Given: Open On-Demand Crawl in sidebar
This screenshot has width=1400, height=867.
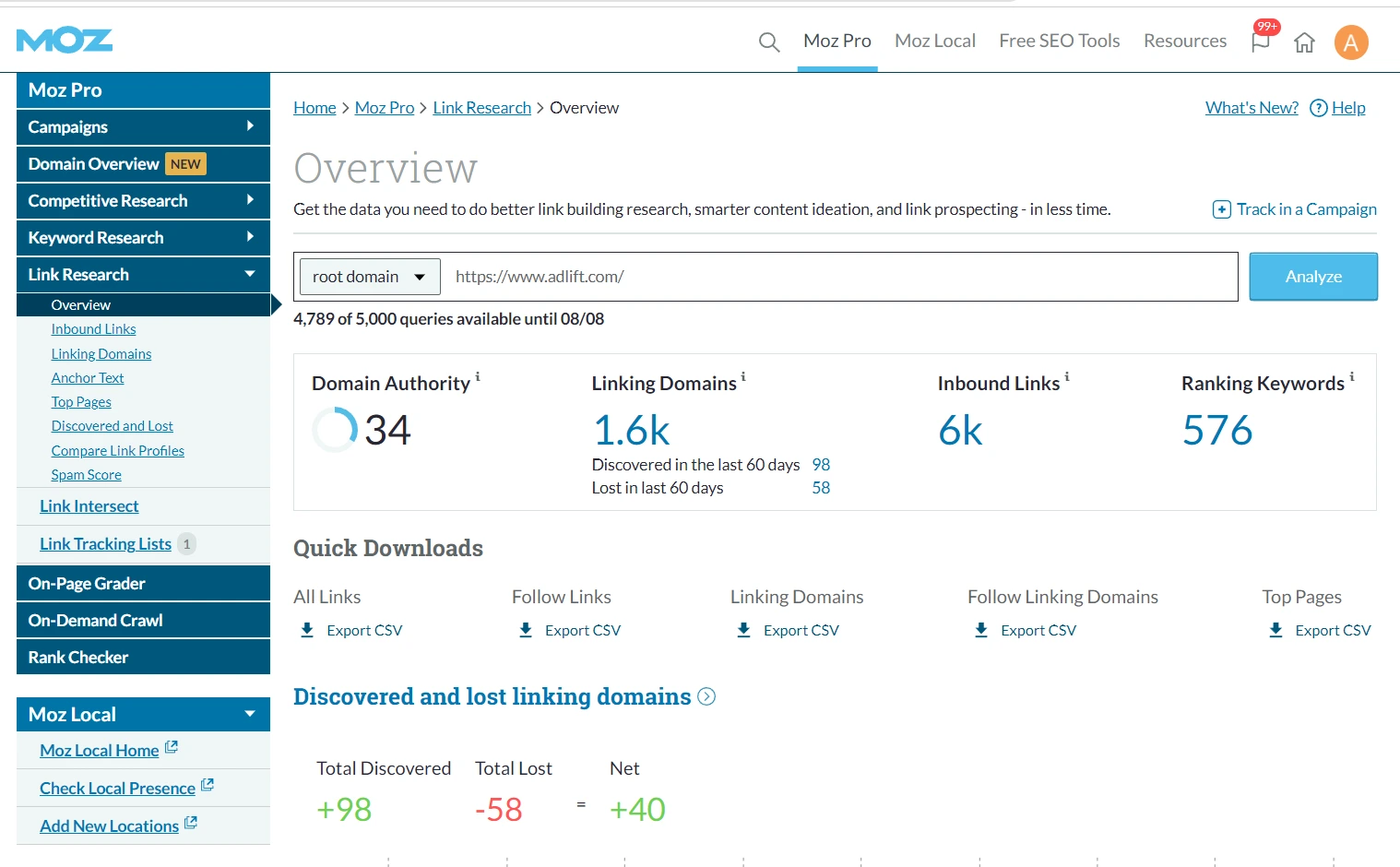Looking at the screenshot, I should (143, 621).
